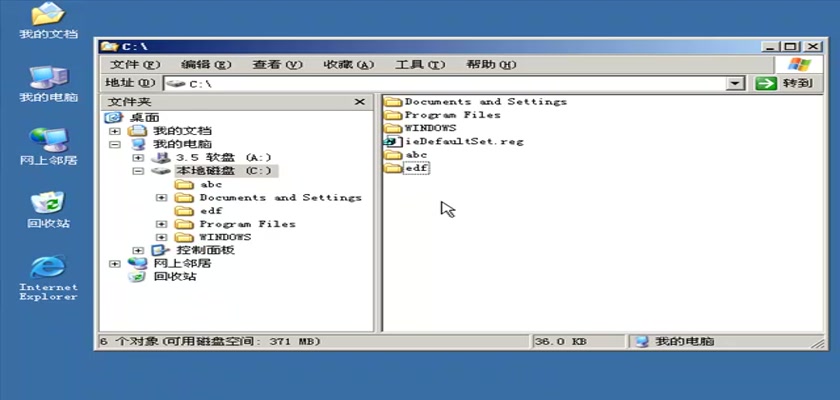The height and width of the screenshot is (400, 840).
Task: Collapse the 本地磁盘 (C:) tree node
Action: coord(138,171)
